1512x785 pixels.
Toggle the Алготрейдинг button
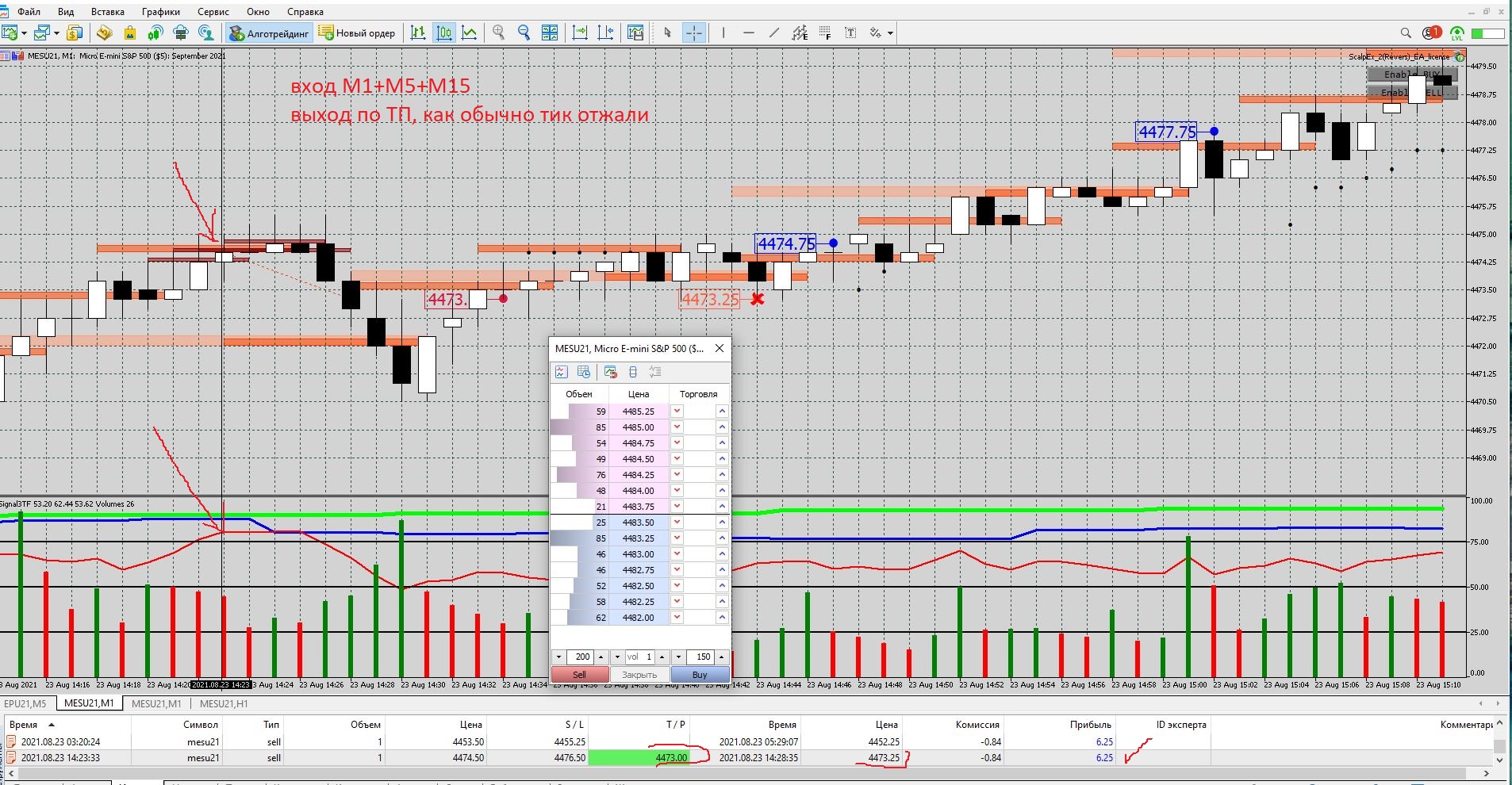coord(269,33)
